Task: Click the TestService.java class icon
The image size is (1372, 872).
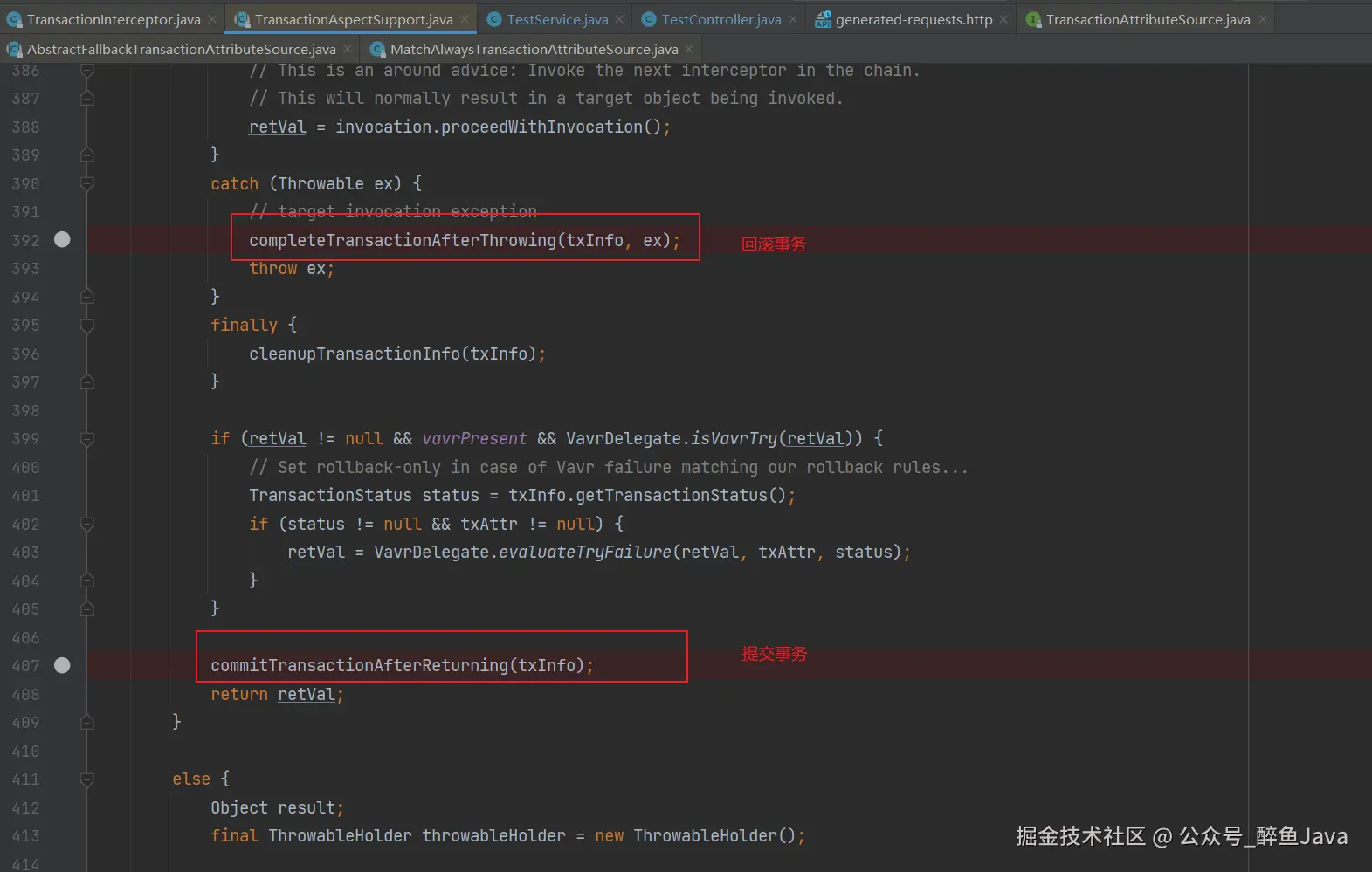Action: point(494,19)
